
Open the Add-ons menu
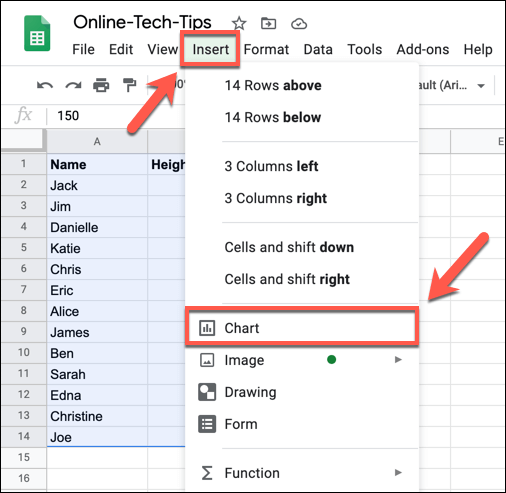[423, 49]
